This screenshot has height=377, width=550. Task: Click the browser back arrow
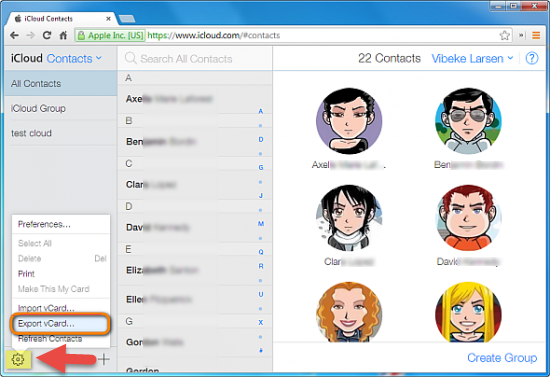pyautogui.click(x=14, y=35)
